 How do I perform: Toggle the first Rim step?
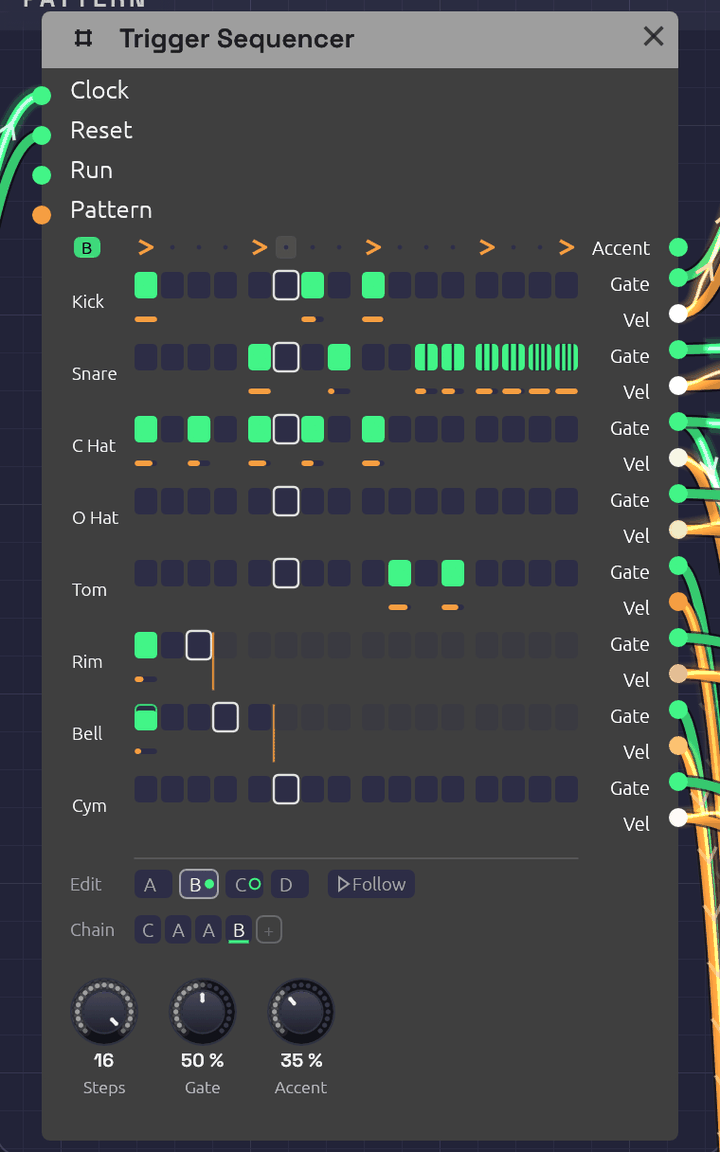tap(146, 645)
